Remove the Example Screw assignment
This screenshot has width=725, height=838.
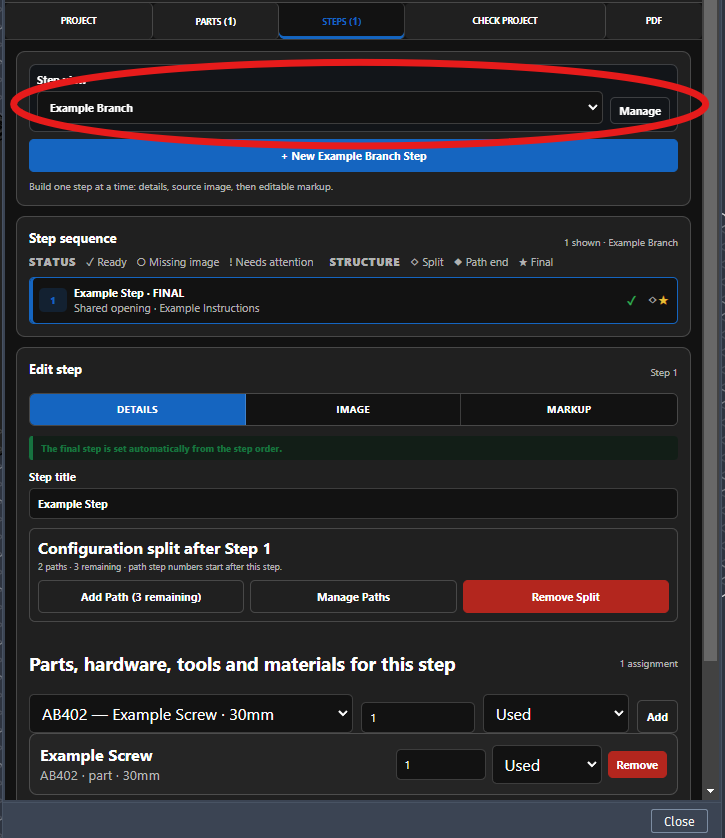(x=637, y=765)
